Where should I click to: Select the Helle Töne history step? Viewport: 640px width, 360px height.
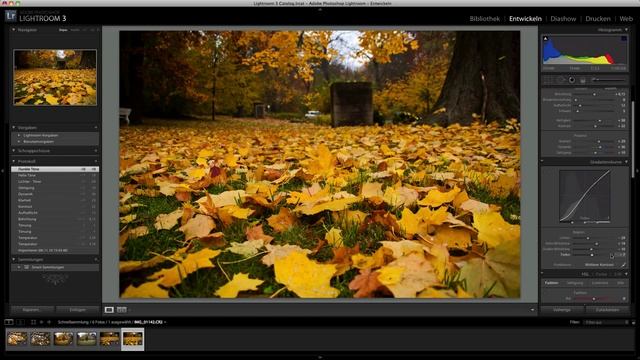pyautogui.click(x=55, y=175)
